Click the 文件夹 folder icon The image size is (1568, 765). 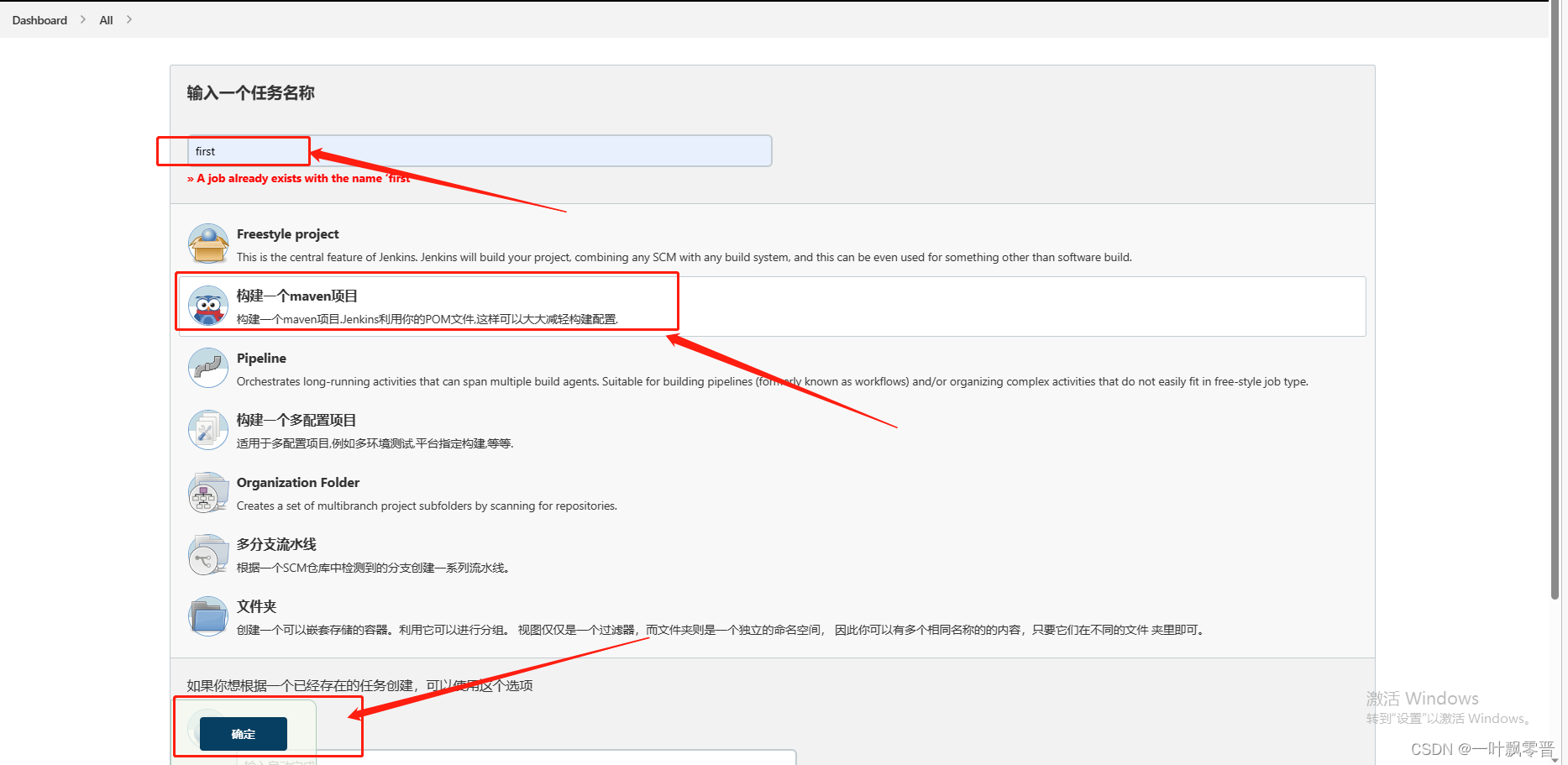coord(208,616)
